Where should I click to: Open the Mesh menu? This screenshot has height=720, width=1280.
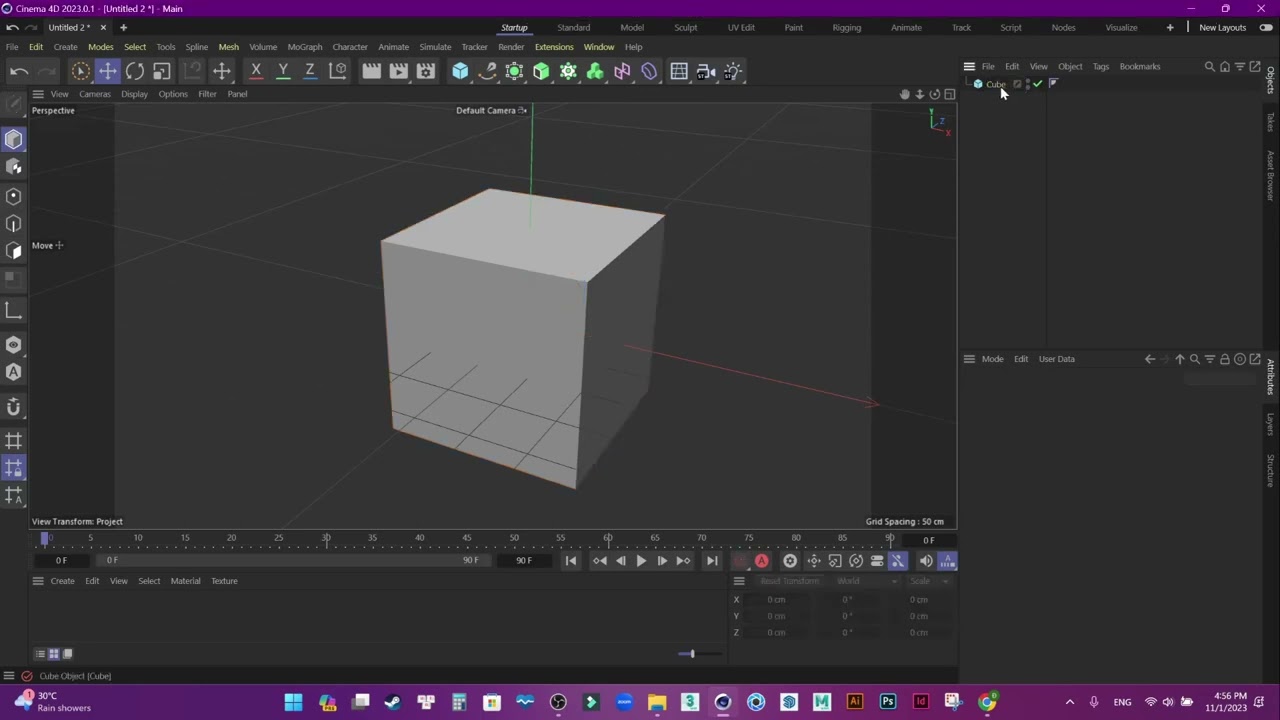point(228,47)
